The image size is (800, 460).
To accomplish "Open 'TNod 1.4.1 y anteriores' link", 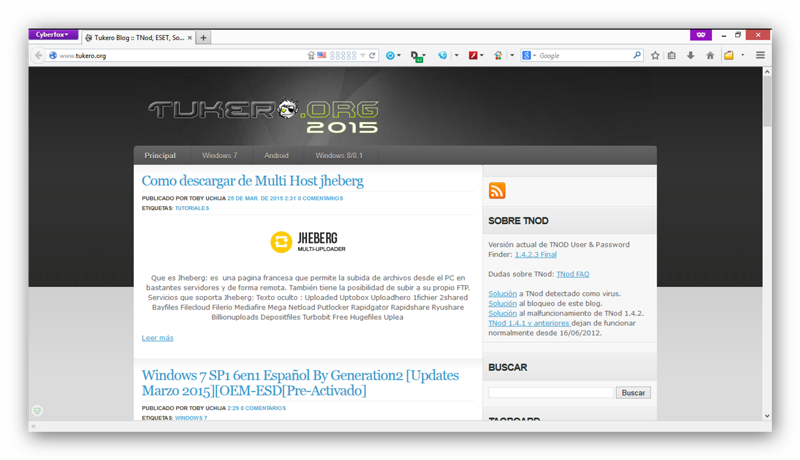I will [529, 323].
